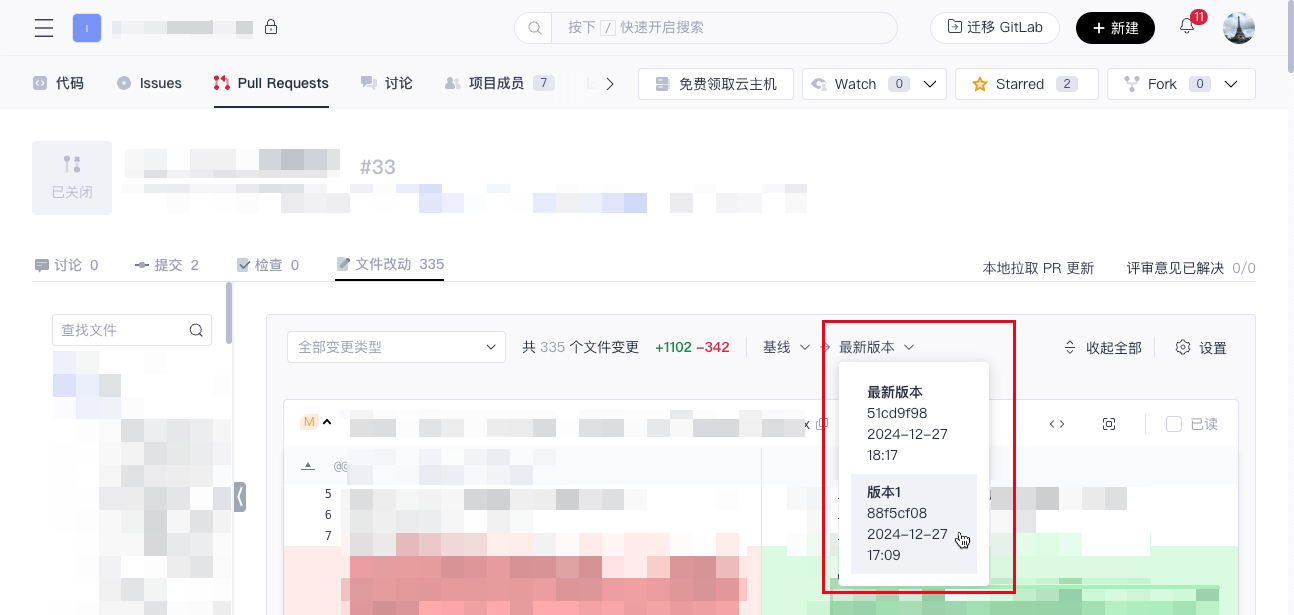Expand the 基线 version dropdown
Viewport: 1294px width, 615px height.
(x=786, y=347)
